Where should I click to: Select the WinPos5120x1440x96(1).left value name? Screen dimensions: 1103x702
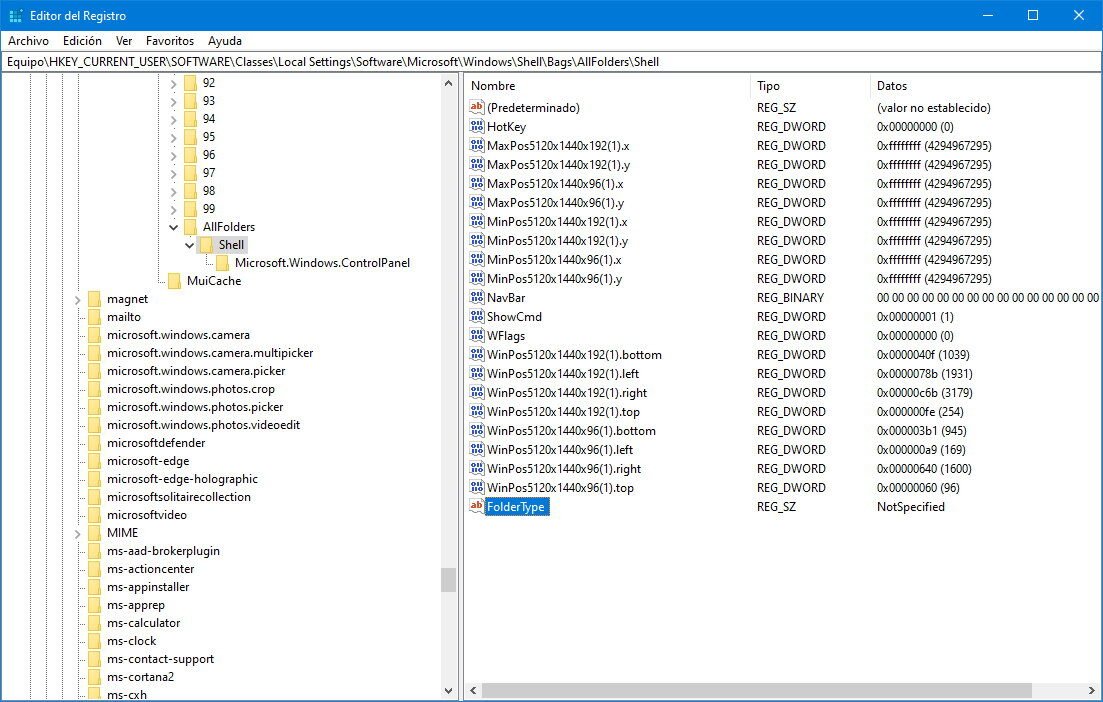coord(560,449)
